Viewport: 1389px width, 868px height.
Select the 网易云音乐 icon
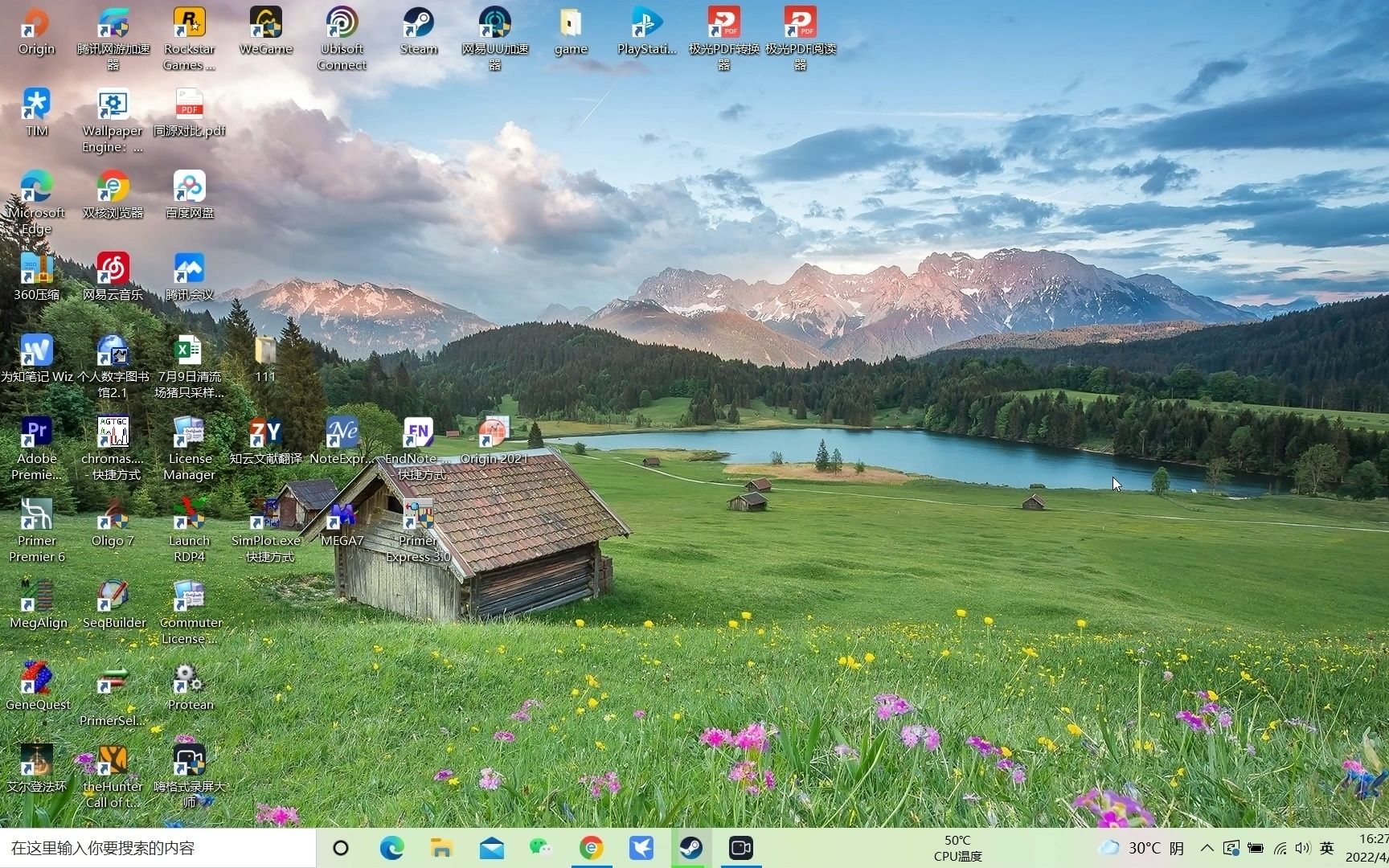(x=113, y=276)
